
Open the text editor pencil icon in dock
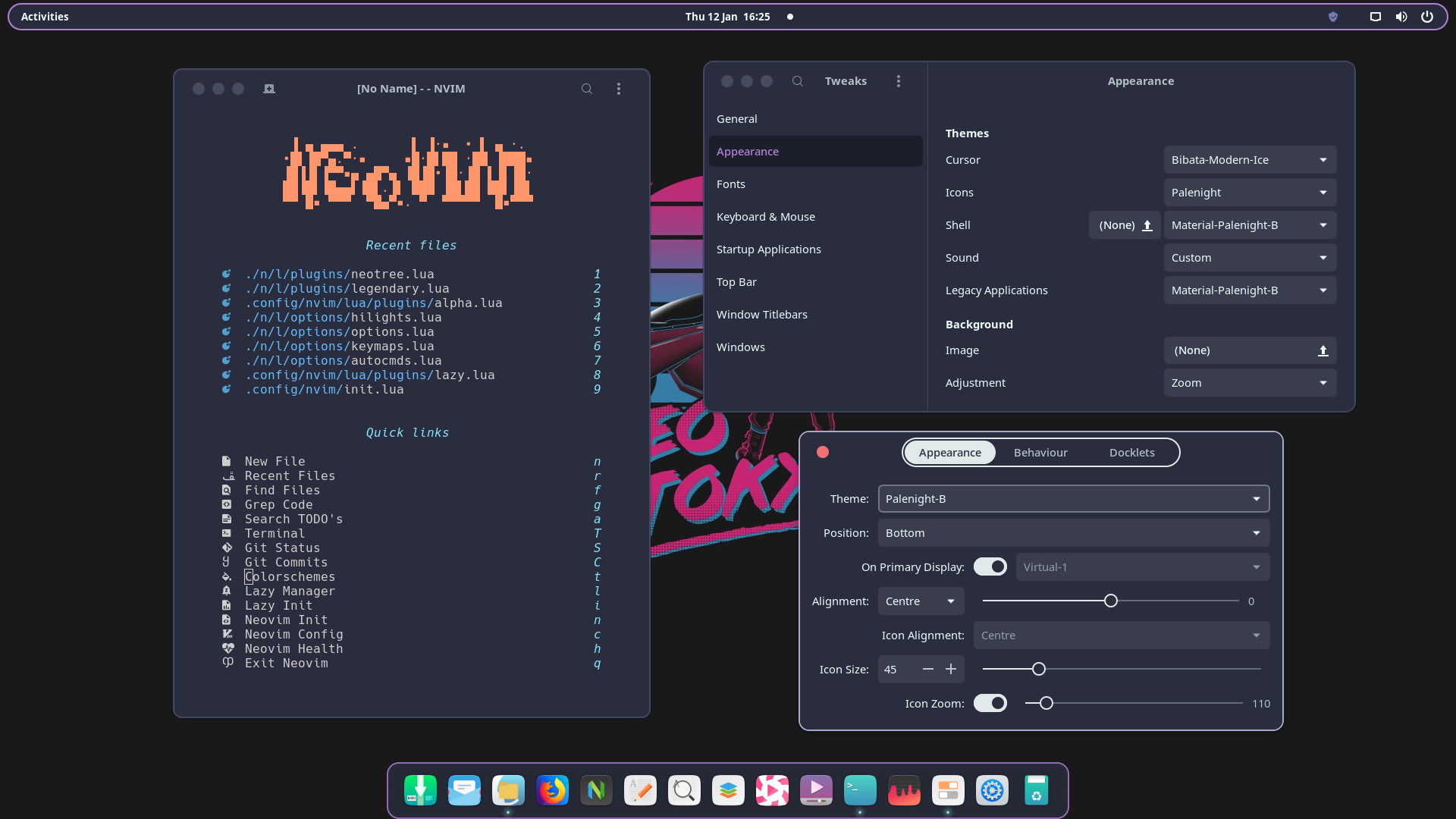click(640, 790)
